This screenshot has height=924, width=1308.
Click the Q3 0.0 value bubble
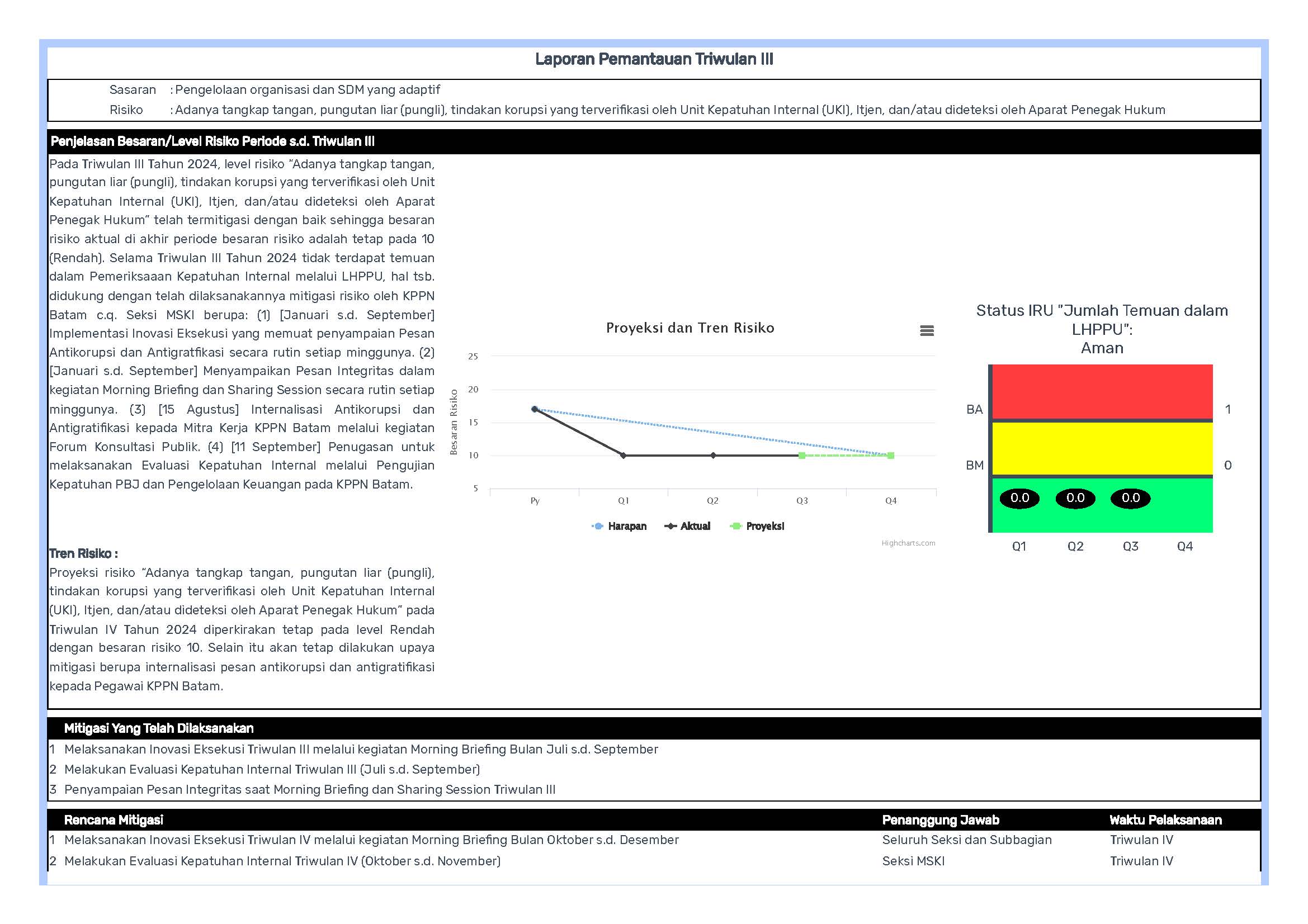pyautogui.click(x=1130, y=498)
